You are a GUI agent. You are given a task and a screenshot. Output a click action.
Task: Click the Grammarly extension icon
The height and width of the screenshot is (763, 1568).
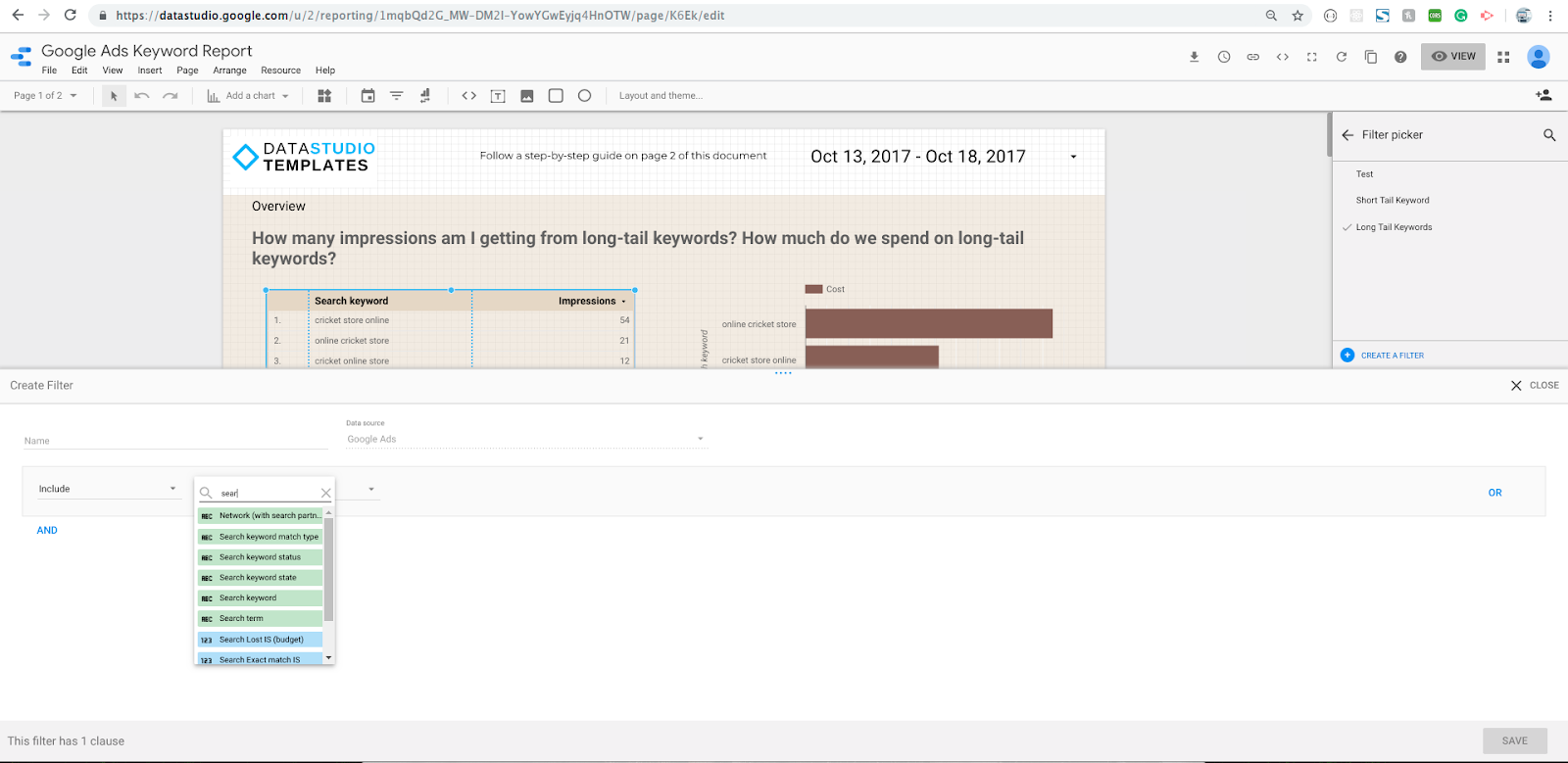click(x=1460, y=16)
